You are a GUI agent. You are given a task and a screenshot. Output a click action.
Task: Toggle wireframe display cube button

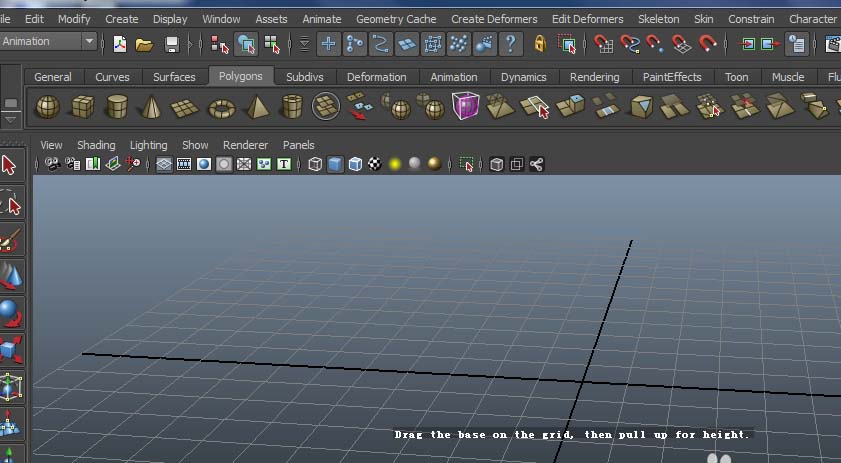click(315, 164)
